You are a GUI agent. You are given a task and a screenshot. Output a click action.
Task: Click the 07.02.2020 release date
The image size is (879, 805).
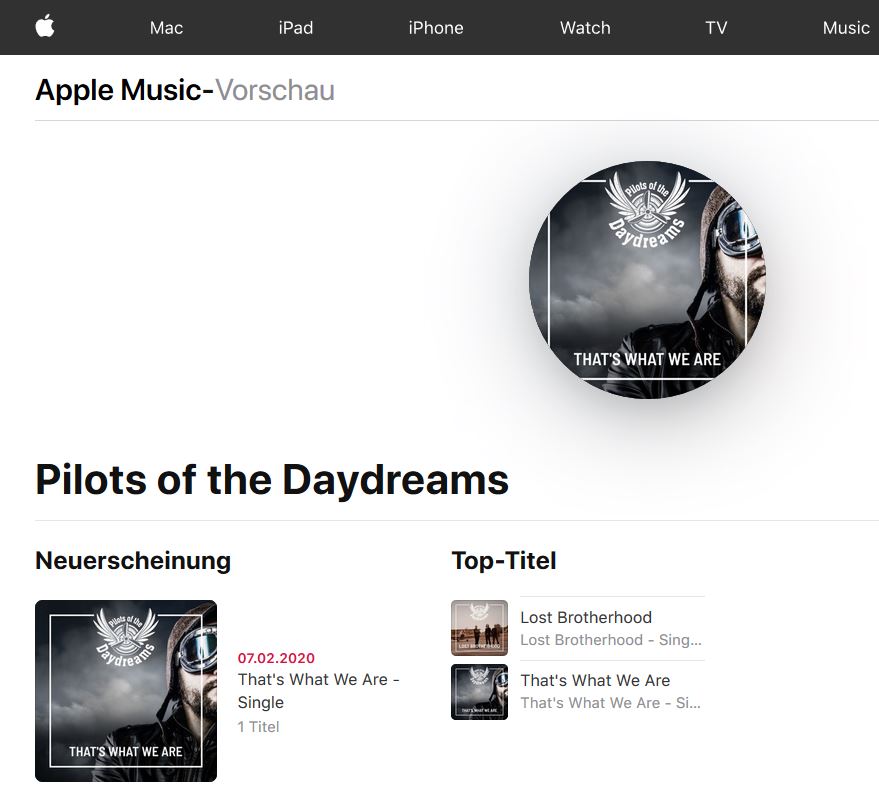coord(276,658)
